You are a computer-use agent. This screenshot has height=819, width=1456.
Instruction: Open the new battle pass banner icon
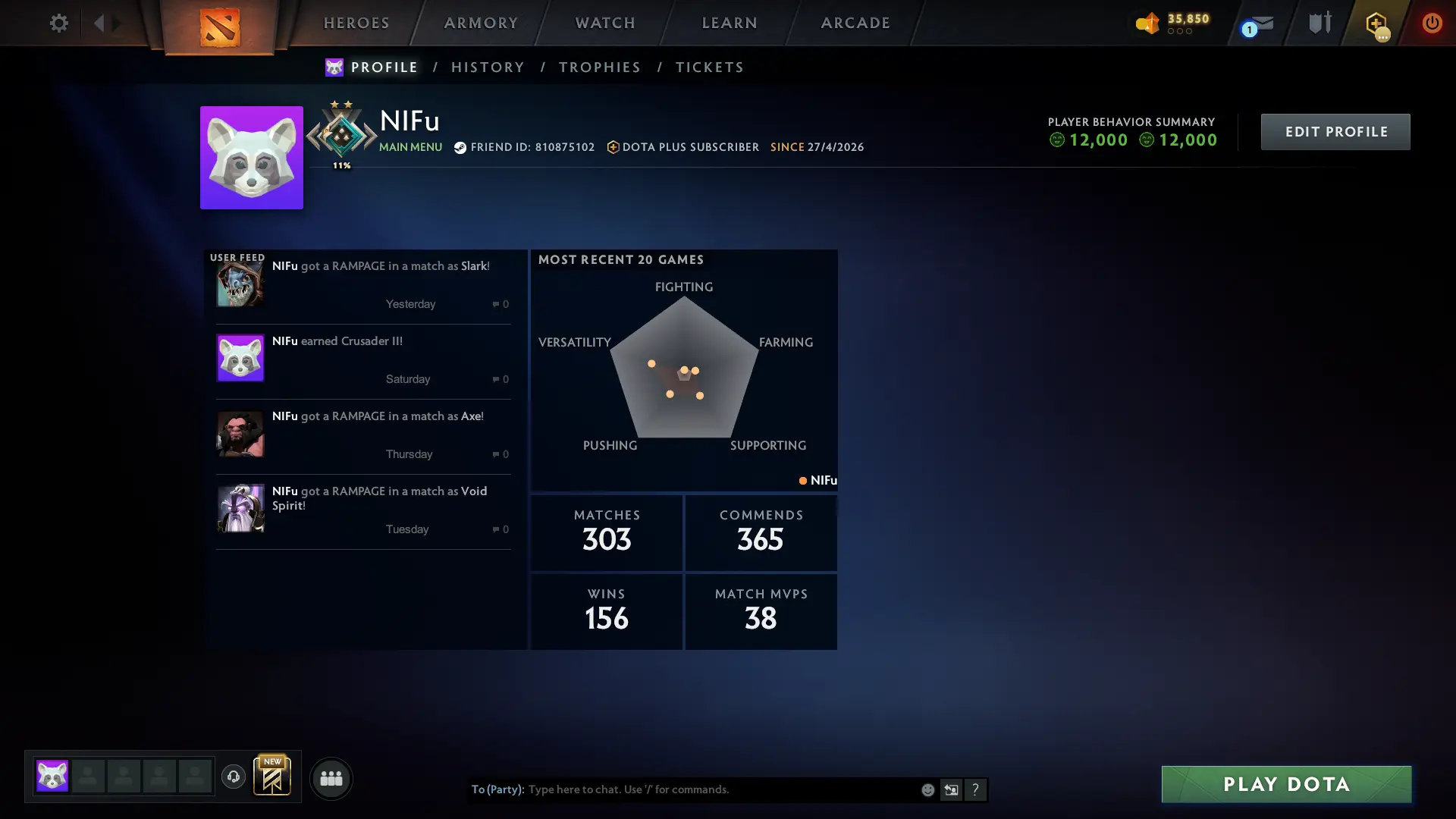(272, 776)
